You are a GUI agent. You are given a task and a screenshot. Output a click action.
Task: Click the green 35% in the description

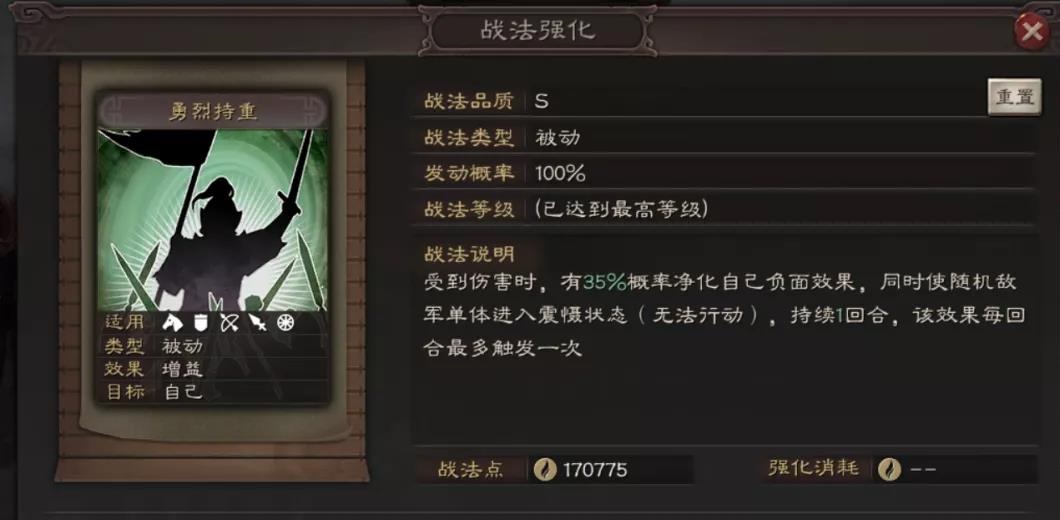click(604, 282)
